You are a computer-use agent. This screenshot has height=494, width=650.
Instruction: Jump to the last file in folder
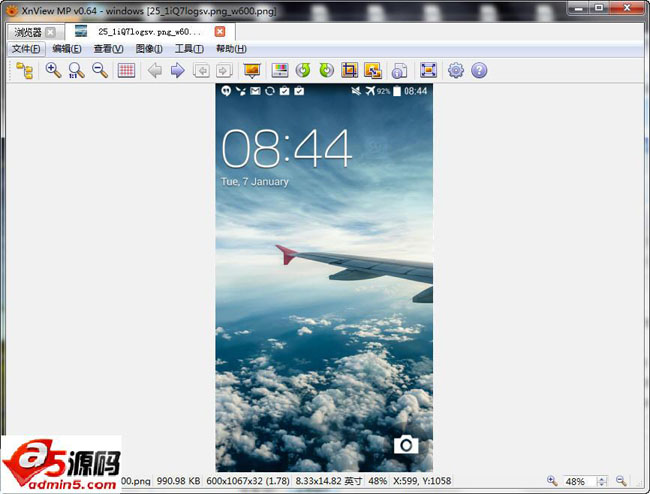click(x=224, y=70)
